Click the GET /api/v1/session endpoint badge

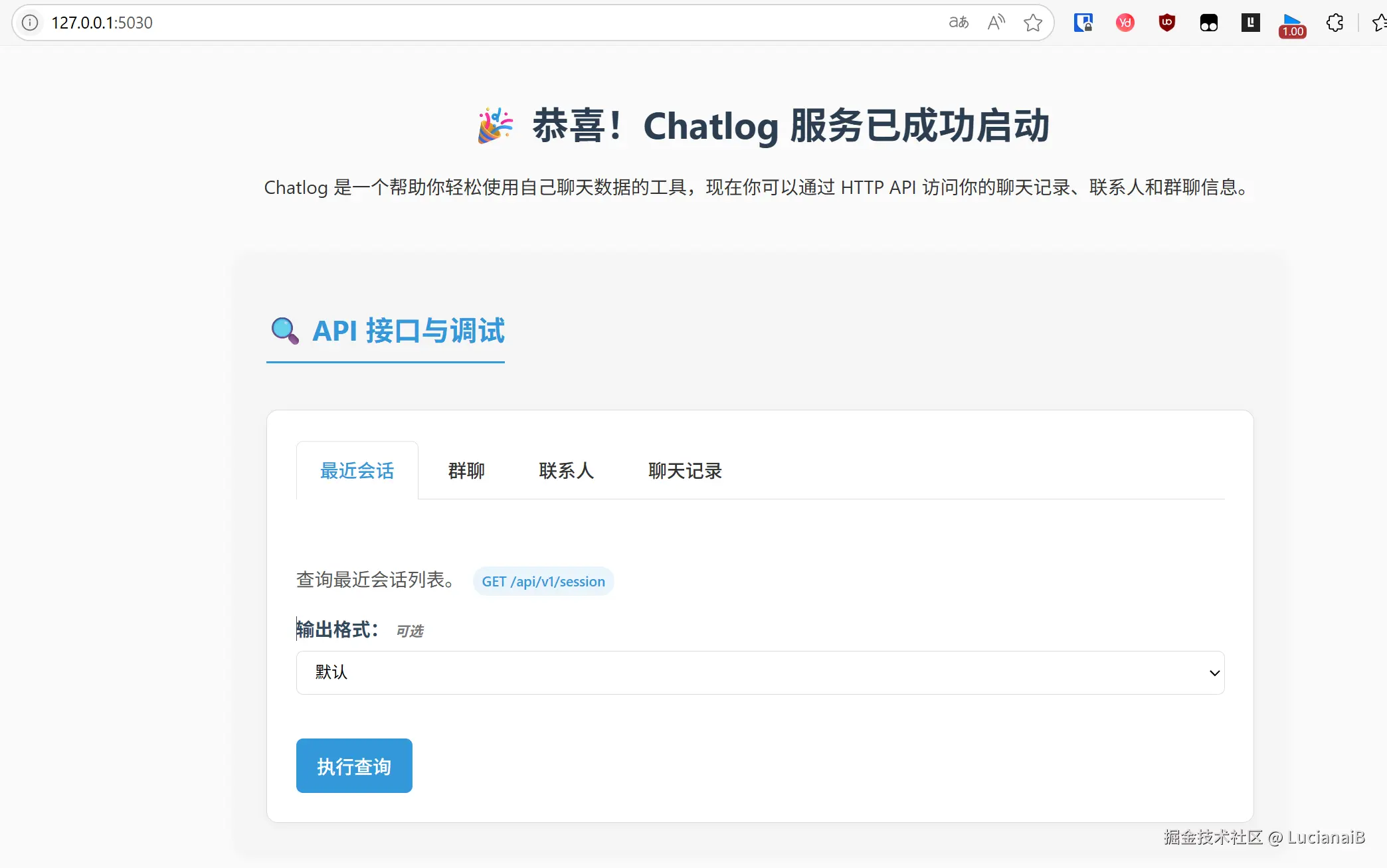tap(543, 582)
